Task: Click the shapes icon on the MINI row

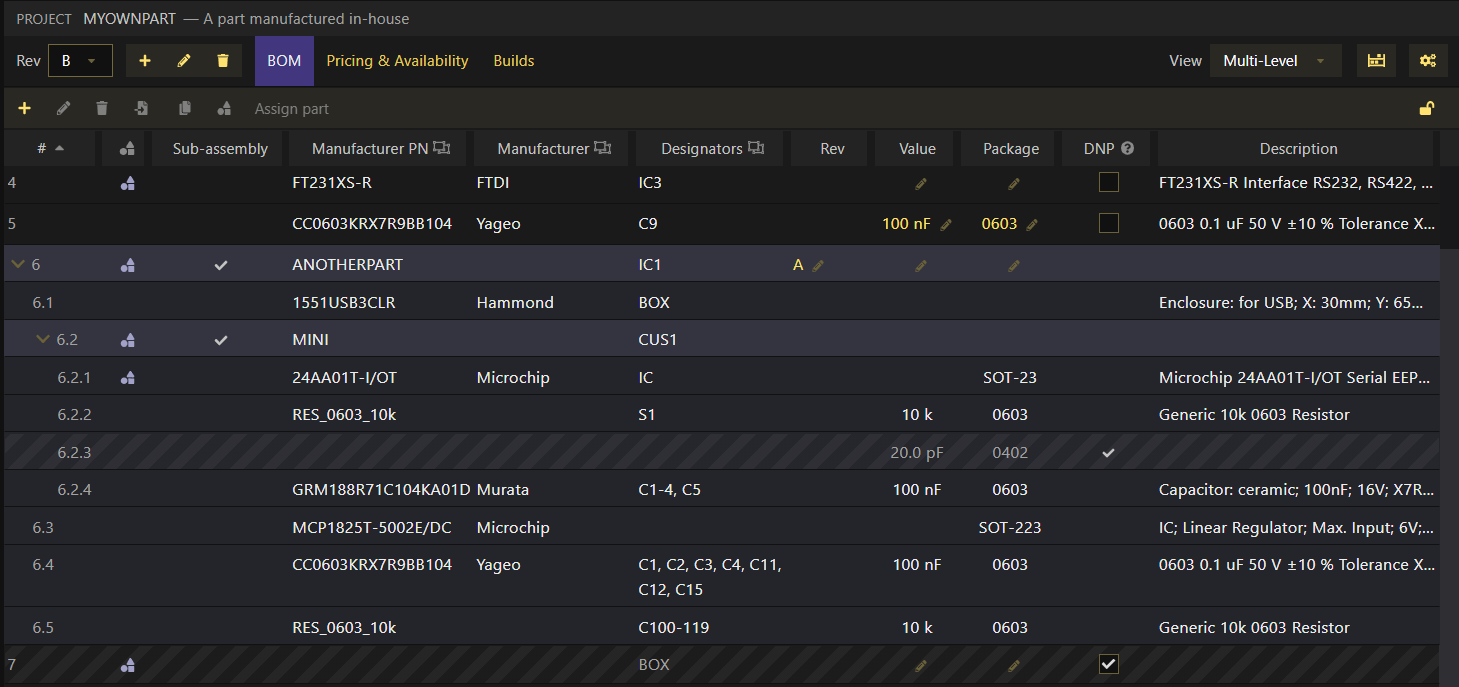Action: pos(127,340)
